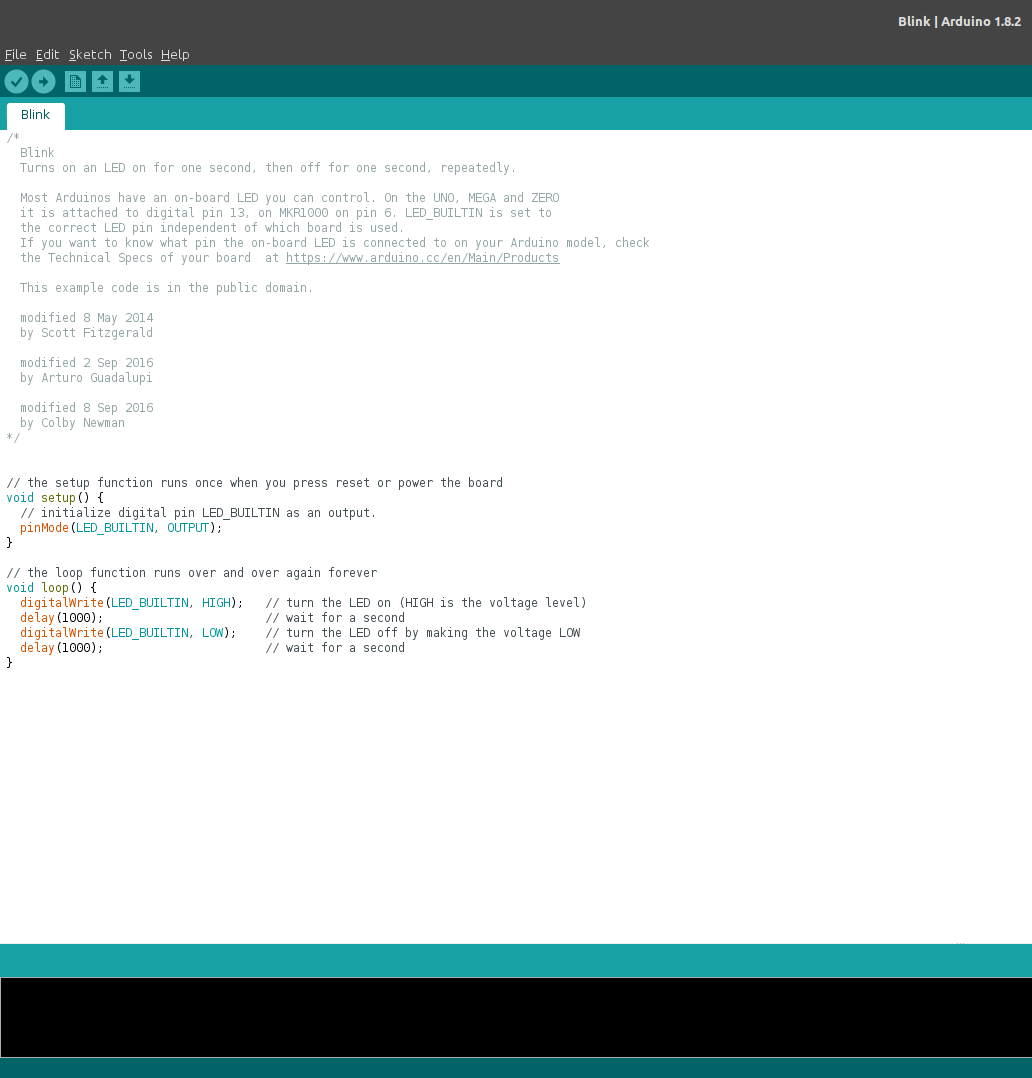The width and height of the screenshot is (1032, 1078).
Task: Click the first delay(1000) line
Action: (x=61, y=618)
